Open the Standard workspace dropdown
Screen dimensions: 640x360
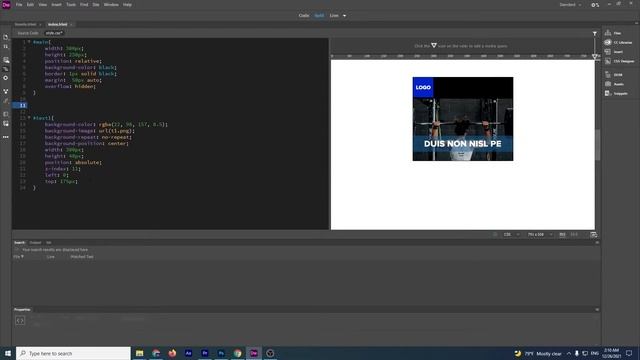(570, 5)
